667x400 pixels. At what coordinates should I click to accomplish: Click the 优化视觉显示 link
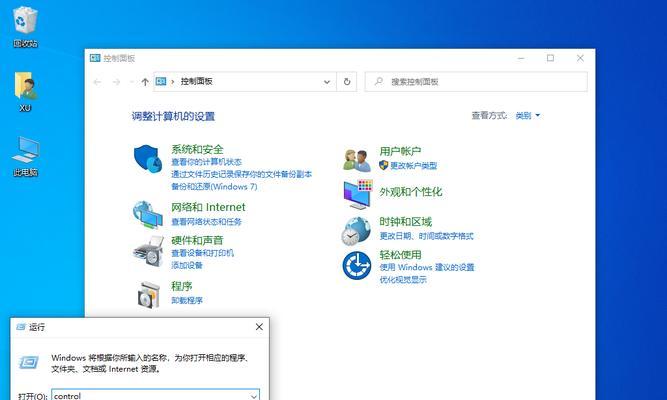point(403,280)
